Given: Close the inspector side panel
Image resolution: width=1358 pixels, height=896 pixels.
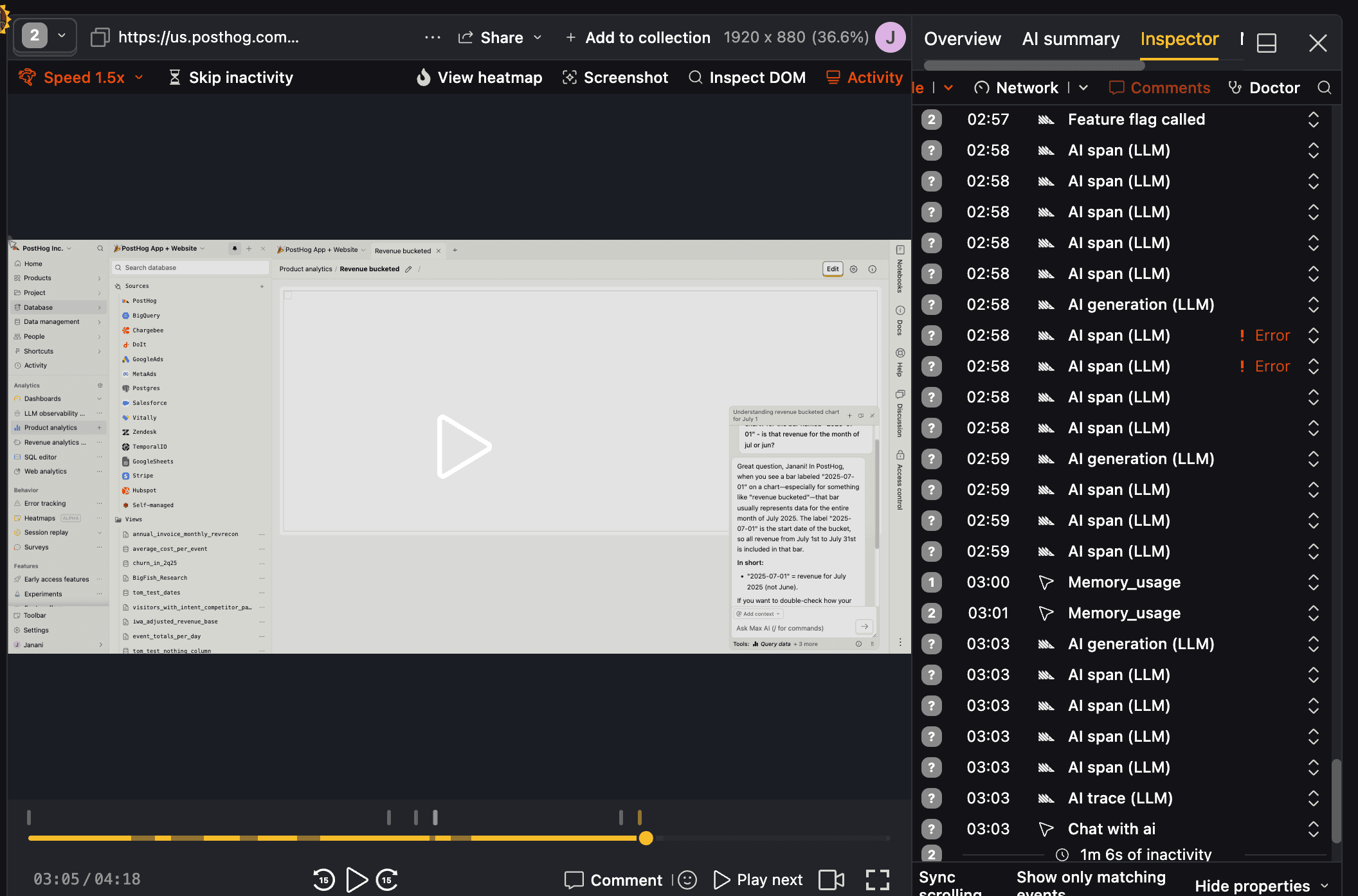Looking at the screenshot, I should coord(1317,42).
